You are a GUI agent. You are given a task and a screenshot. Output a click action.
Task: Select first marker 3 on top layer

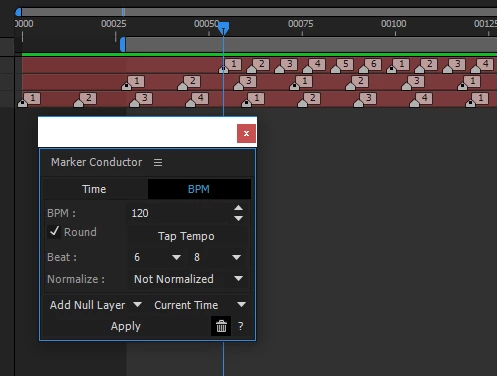pyautogui.click(x=285, y=65)
